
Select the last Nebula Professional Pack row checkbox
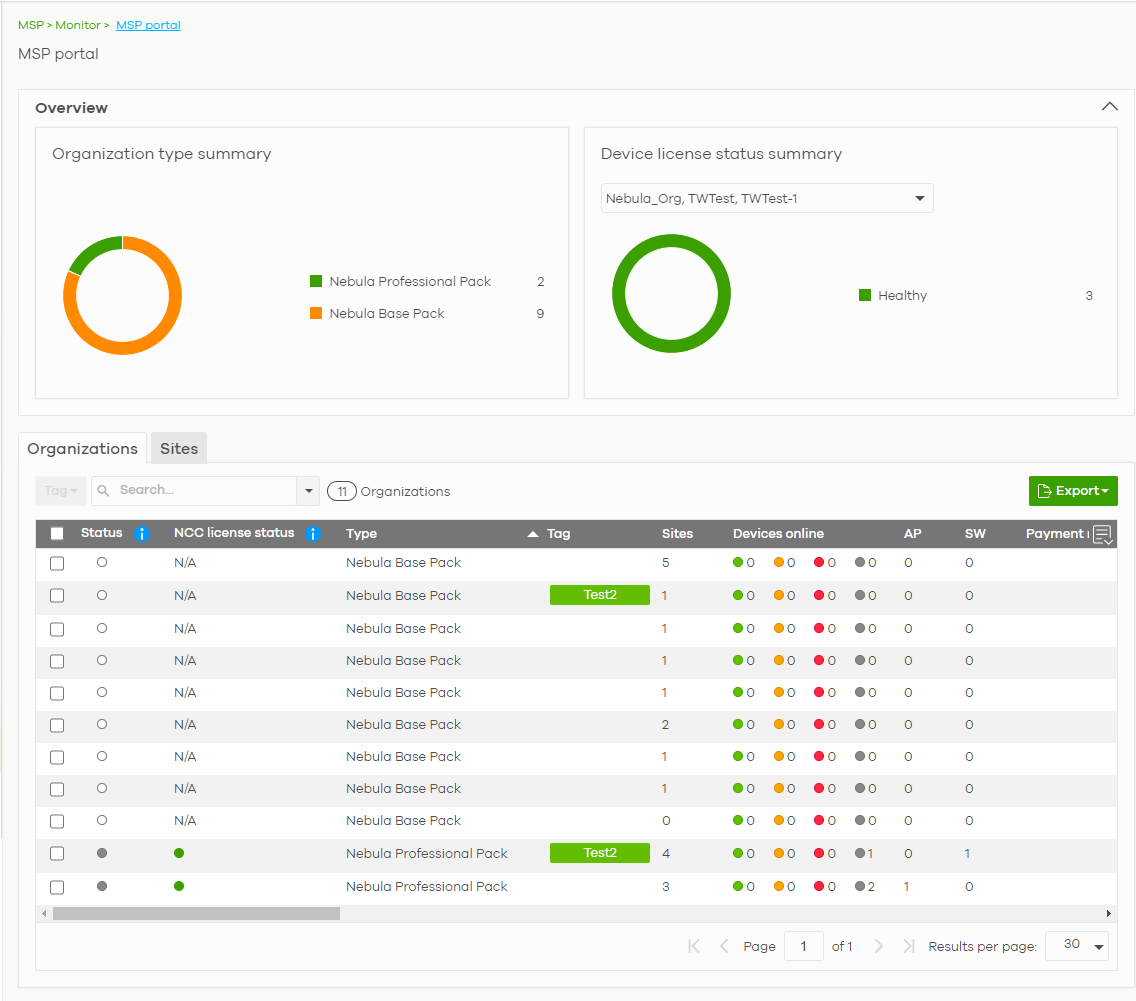pyautogui.click(x=57, y=887)
